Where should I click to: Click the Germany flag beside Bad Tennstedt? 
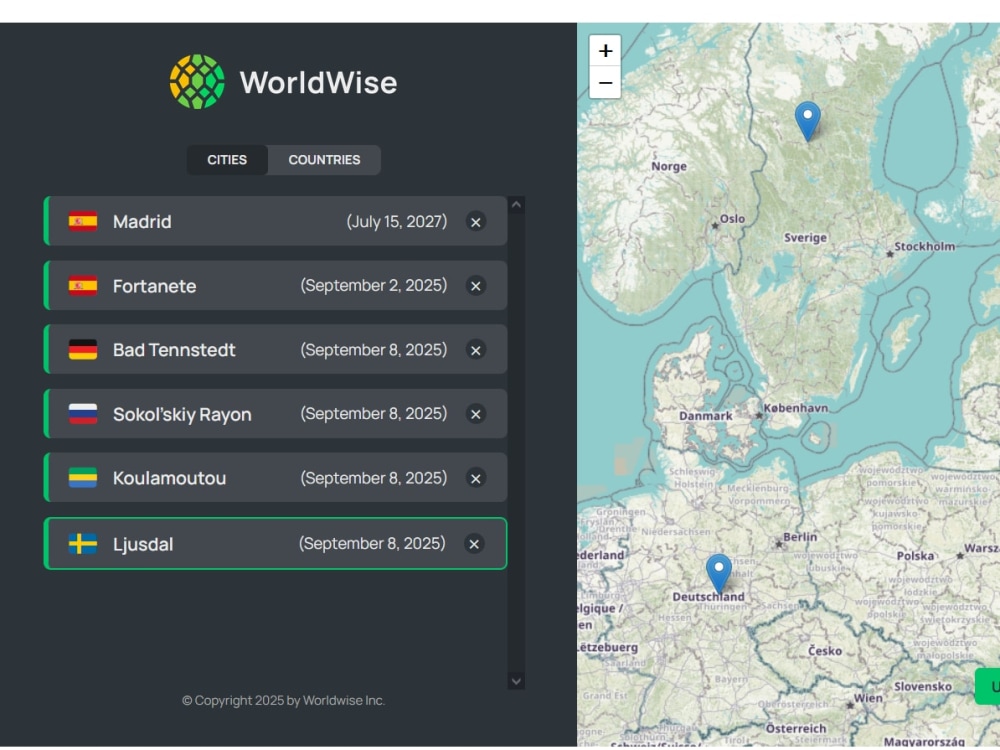83,349
